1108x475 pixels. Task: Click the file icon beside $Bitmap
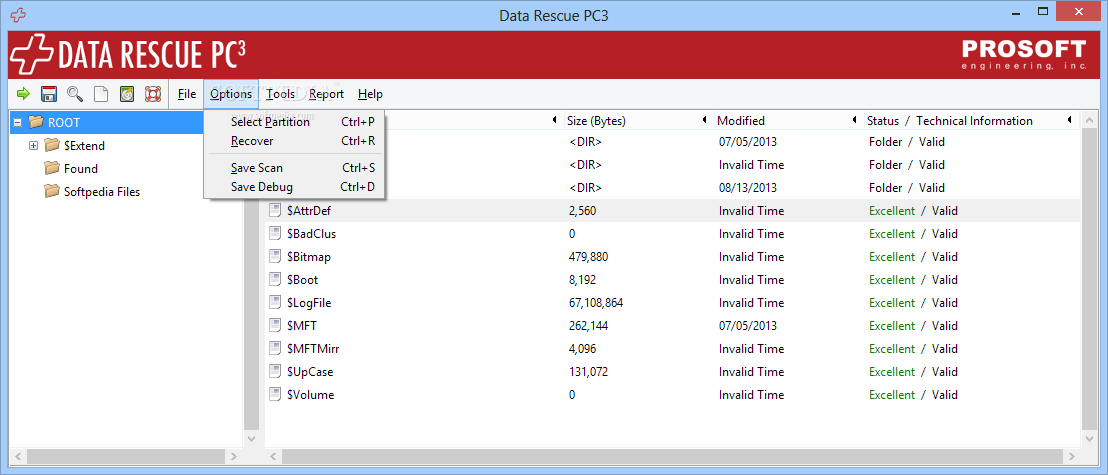pyautogui.click(x=275, y=257)
